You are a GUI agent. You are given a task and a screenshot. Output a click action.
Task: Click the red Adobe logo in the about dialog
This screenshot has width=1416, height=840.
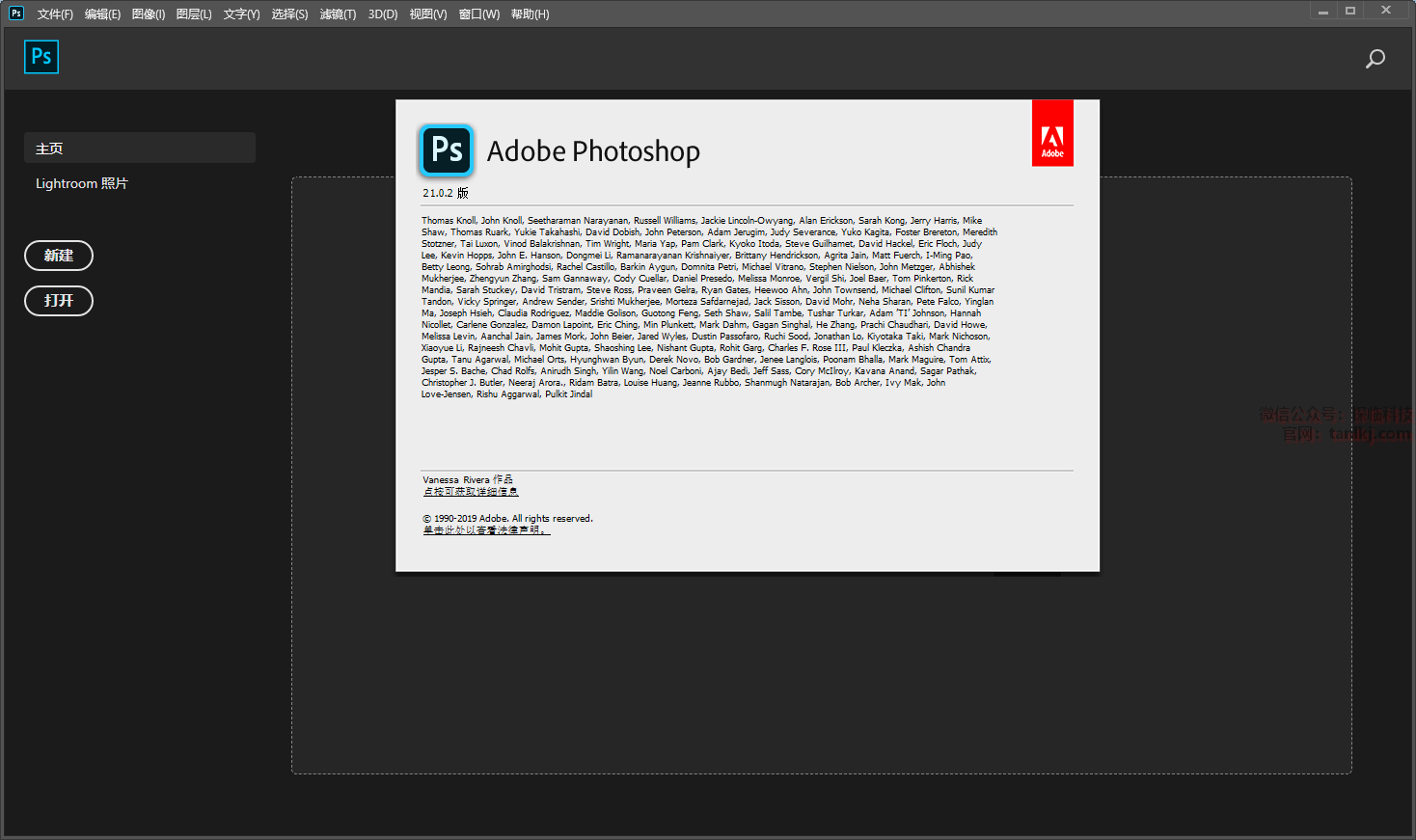(x=1052, y=133)
